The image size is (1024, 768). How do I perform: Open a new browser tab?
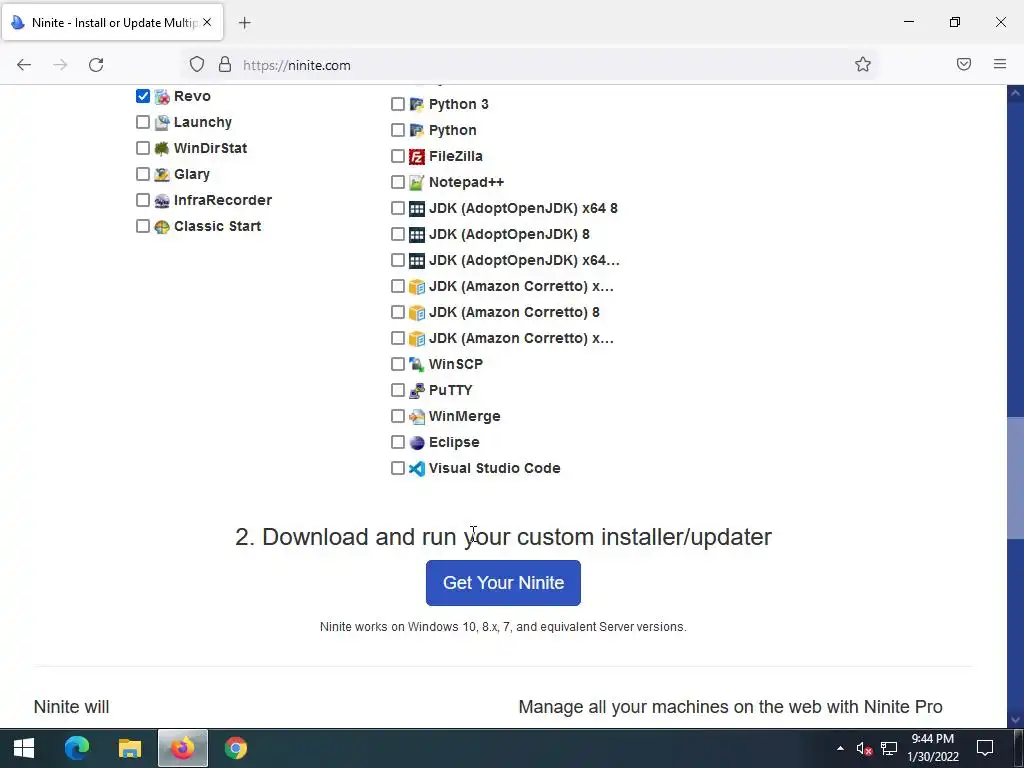244,23
